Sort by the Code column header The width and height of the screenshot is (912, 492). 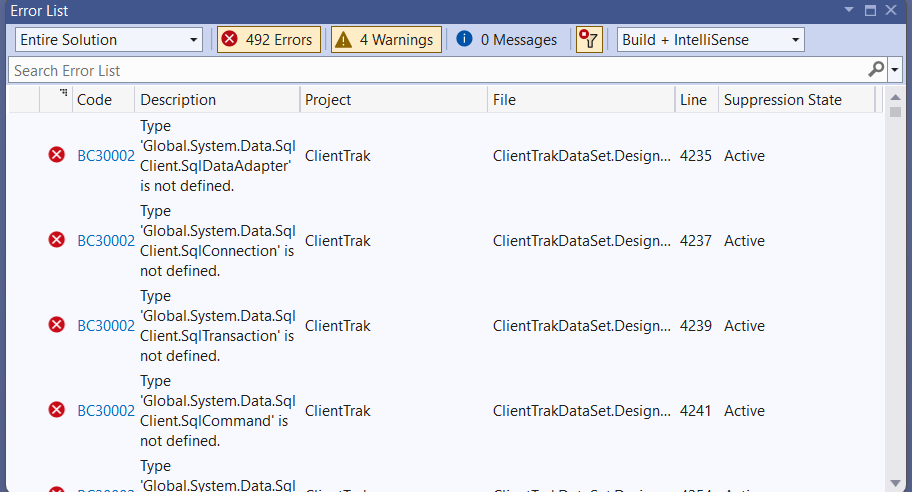click(103, 100)
